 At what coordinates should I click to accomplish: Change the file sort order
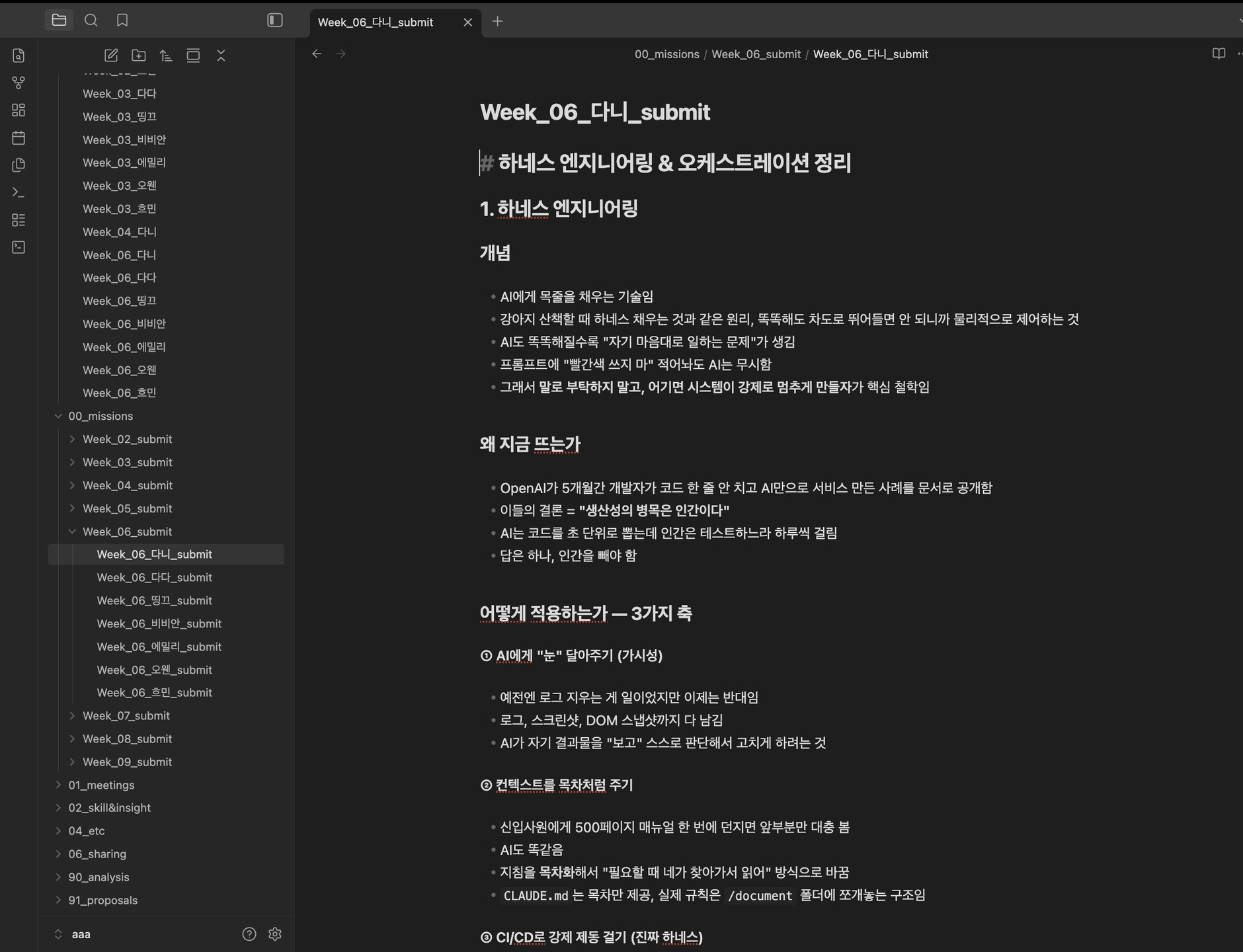166,56
